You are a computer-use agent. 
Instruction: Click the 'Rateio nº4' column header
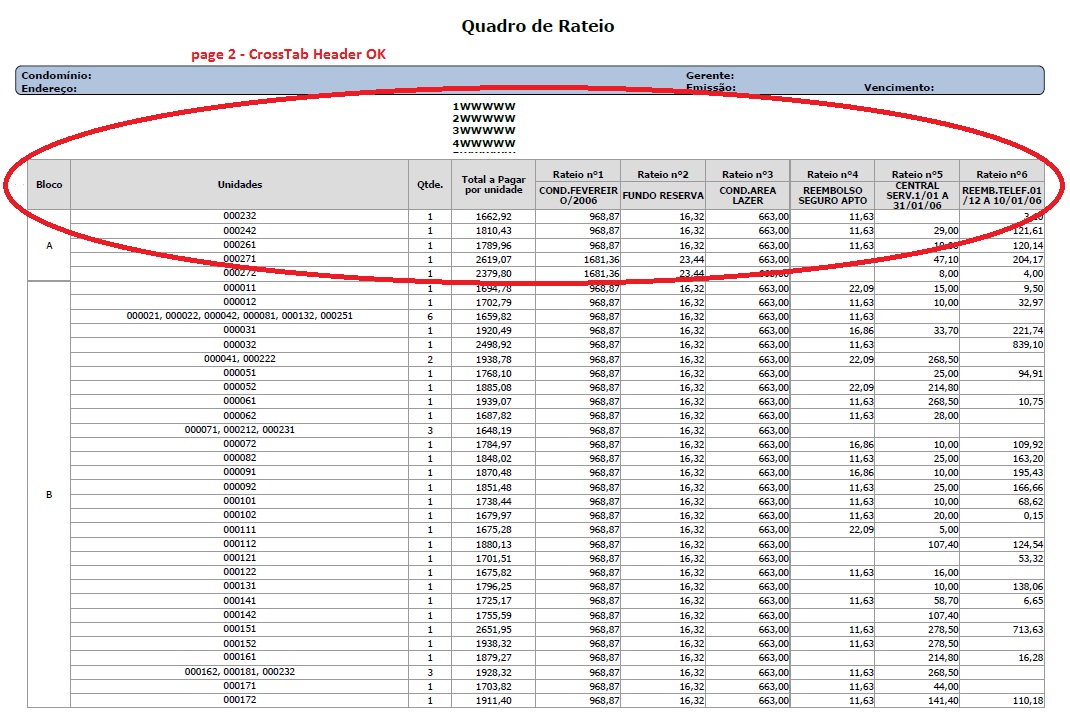(x=833, y=174)
